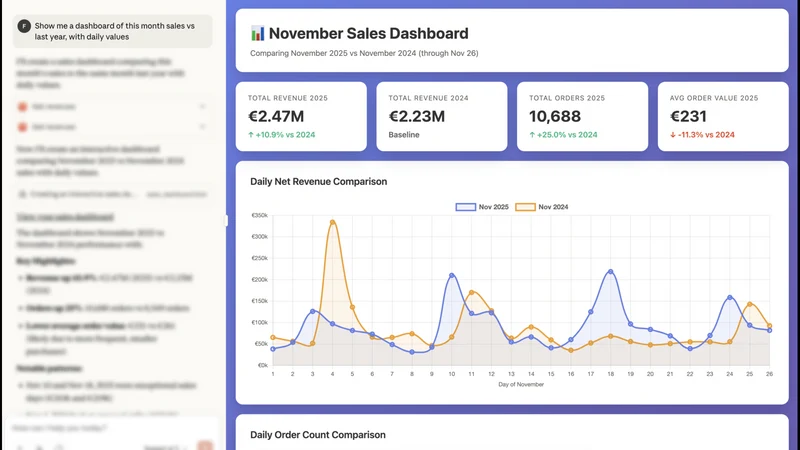Click the '26' x-axis day label
Screen dimensions: 800x450
pyautogui.click(x=769, y=374)
